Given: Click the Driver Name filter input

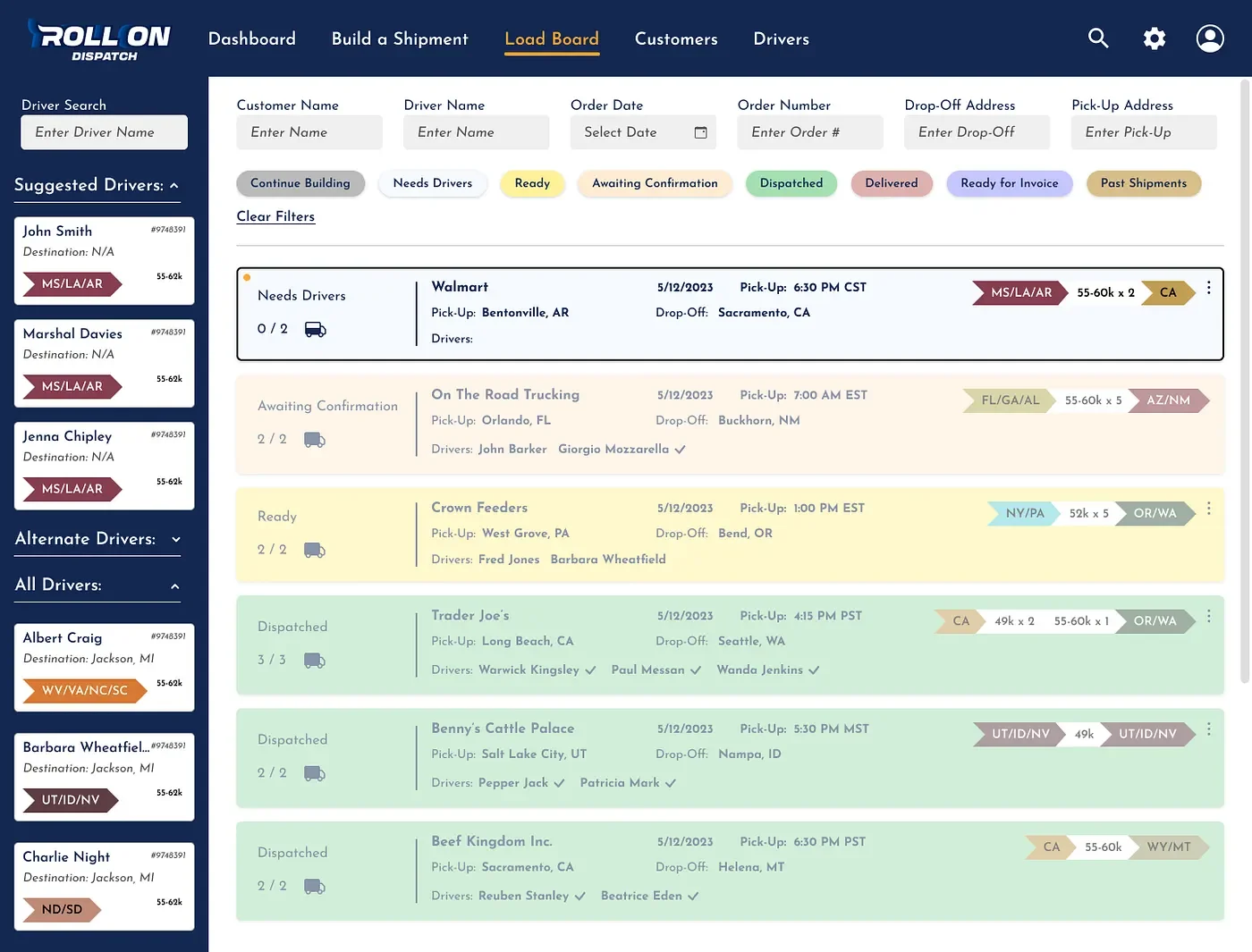Looking at the screenshot, I should [x=477, y=132].
